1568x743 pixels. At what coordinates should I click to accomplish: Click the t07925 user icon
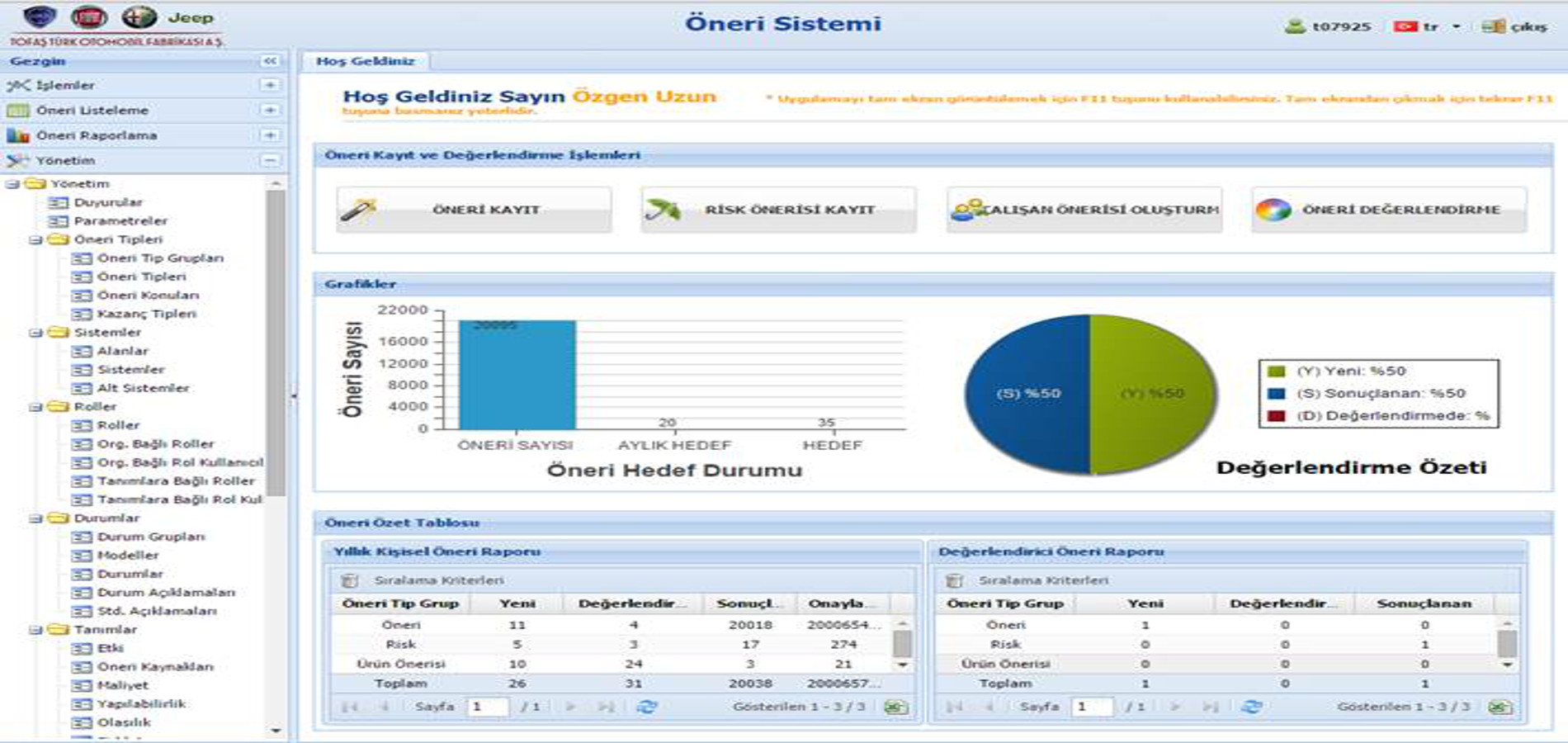1295,26
